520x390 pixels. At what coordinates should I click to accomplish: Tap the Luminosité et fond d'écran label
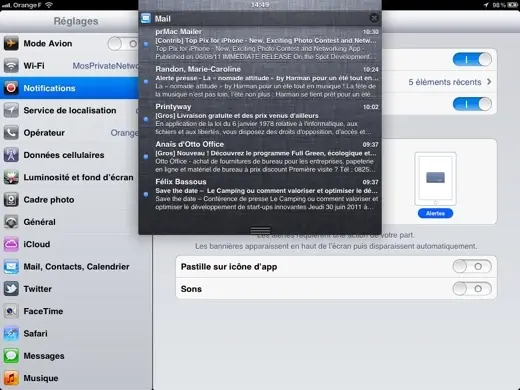click(78, 177)
